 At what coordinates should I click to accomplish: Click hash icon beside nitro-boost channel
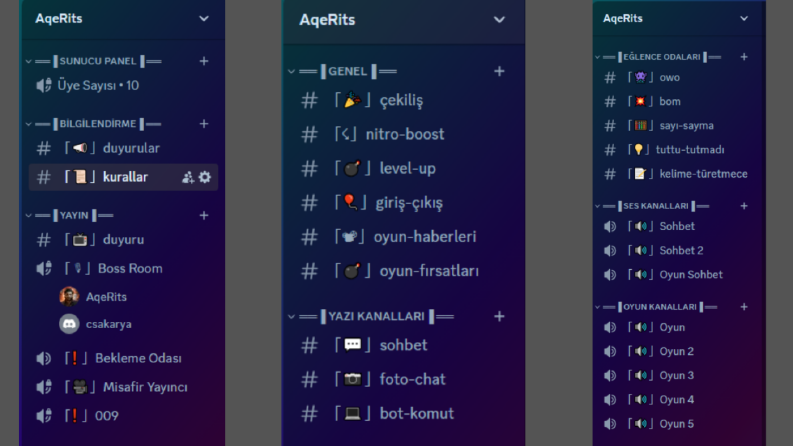point(310,135)
